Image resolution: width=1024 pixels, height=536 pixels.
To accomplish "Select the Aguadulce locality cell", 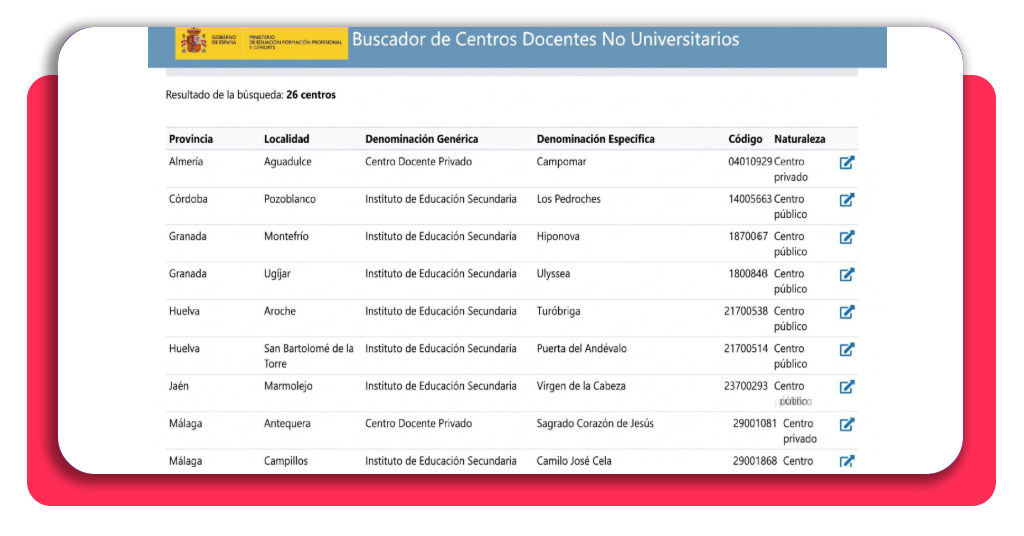I will tap(287, 162).
